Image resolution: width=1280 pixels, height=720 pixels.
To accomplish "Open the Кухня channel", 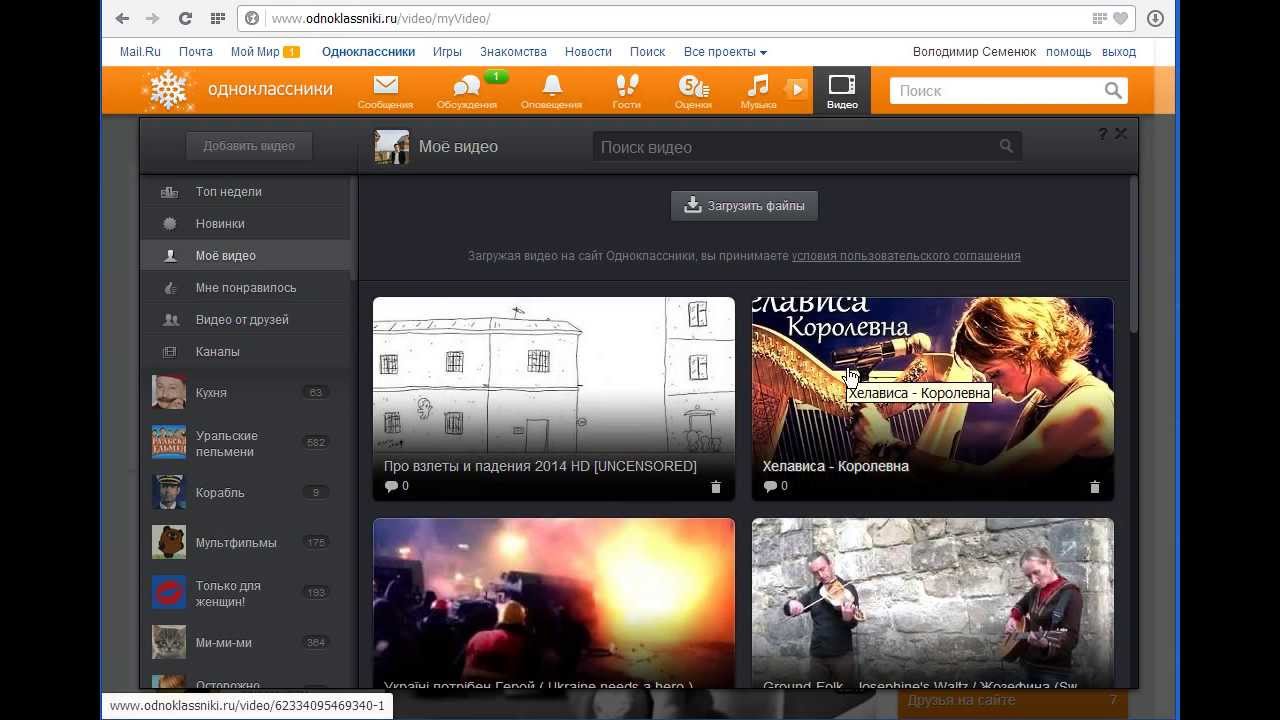I will [245, 393].
